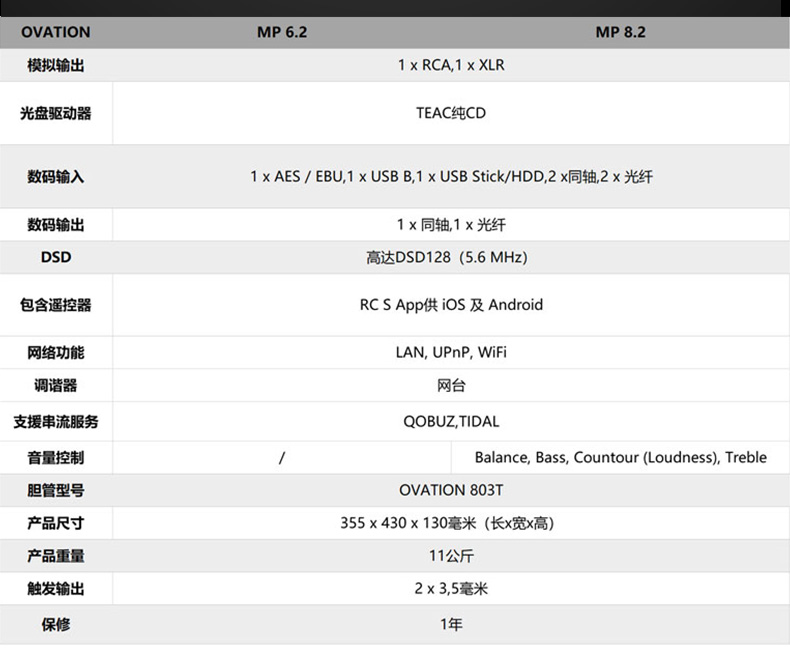
Task: Select the 1年 warranty value
Action: click(451, 624)
